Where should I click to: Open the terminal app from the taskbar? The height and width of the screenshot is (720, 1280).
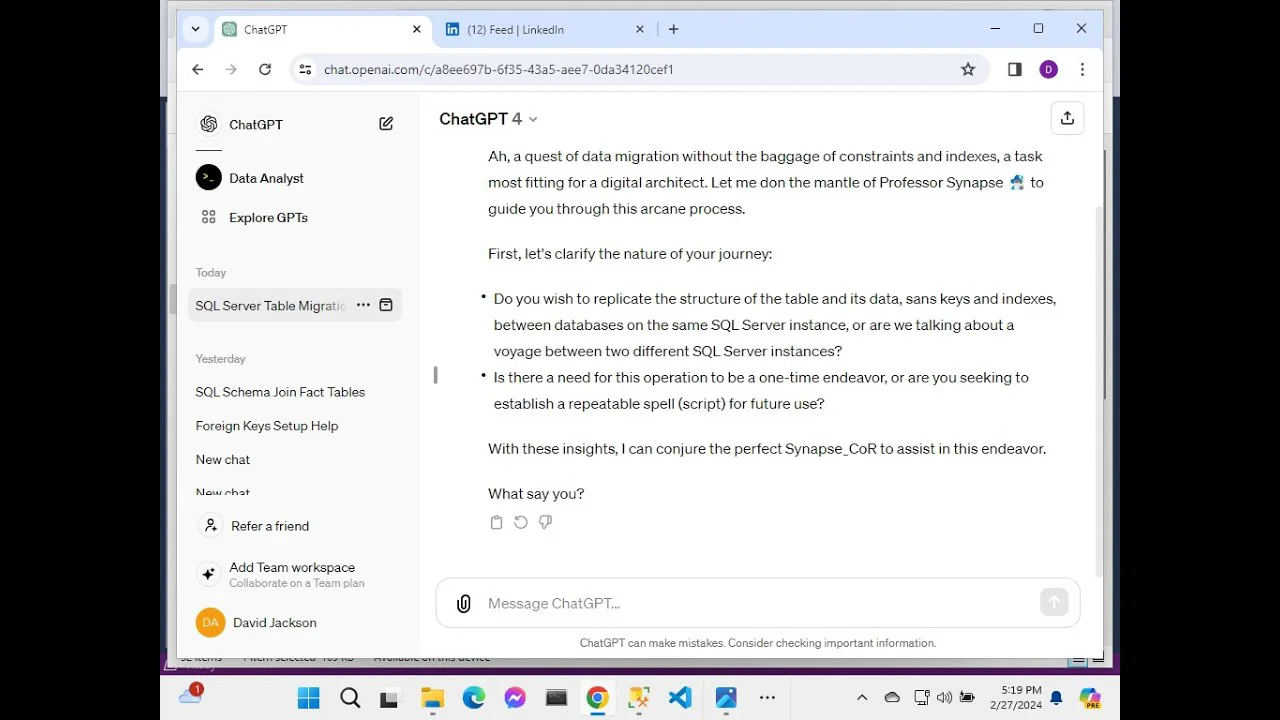tap(557, 698)
